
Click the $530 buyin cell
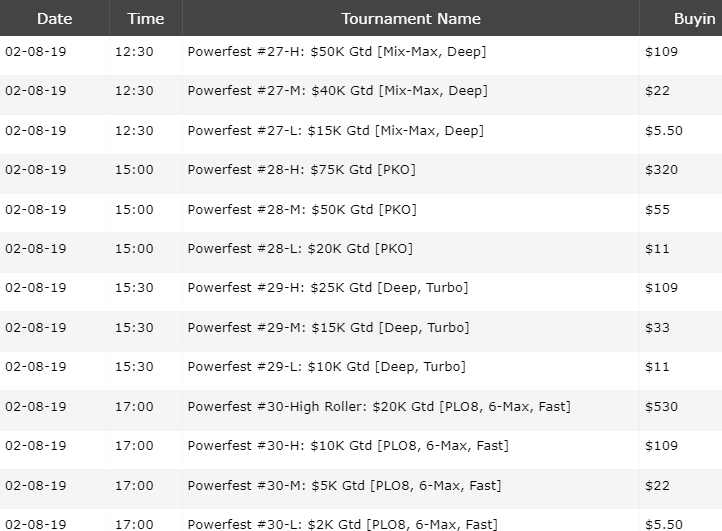(x=661, y=407)
